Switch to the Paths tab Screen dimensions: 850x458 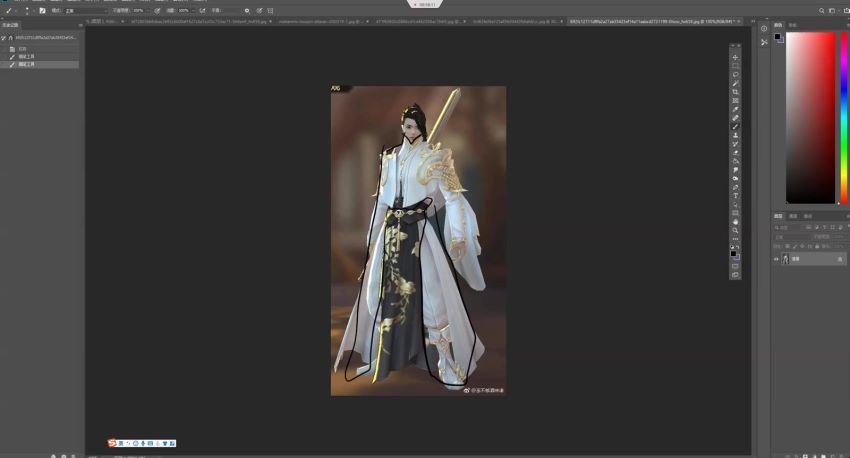click(x=808, y=216)
